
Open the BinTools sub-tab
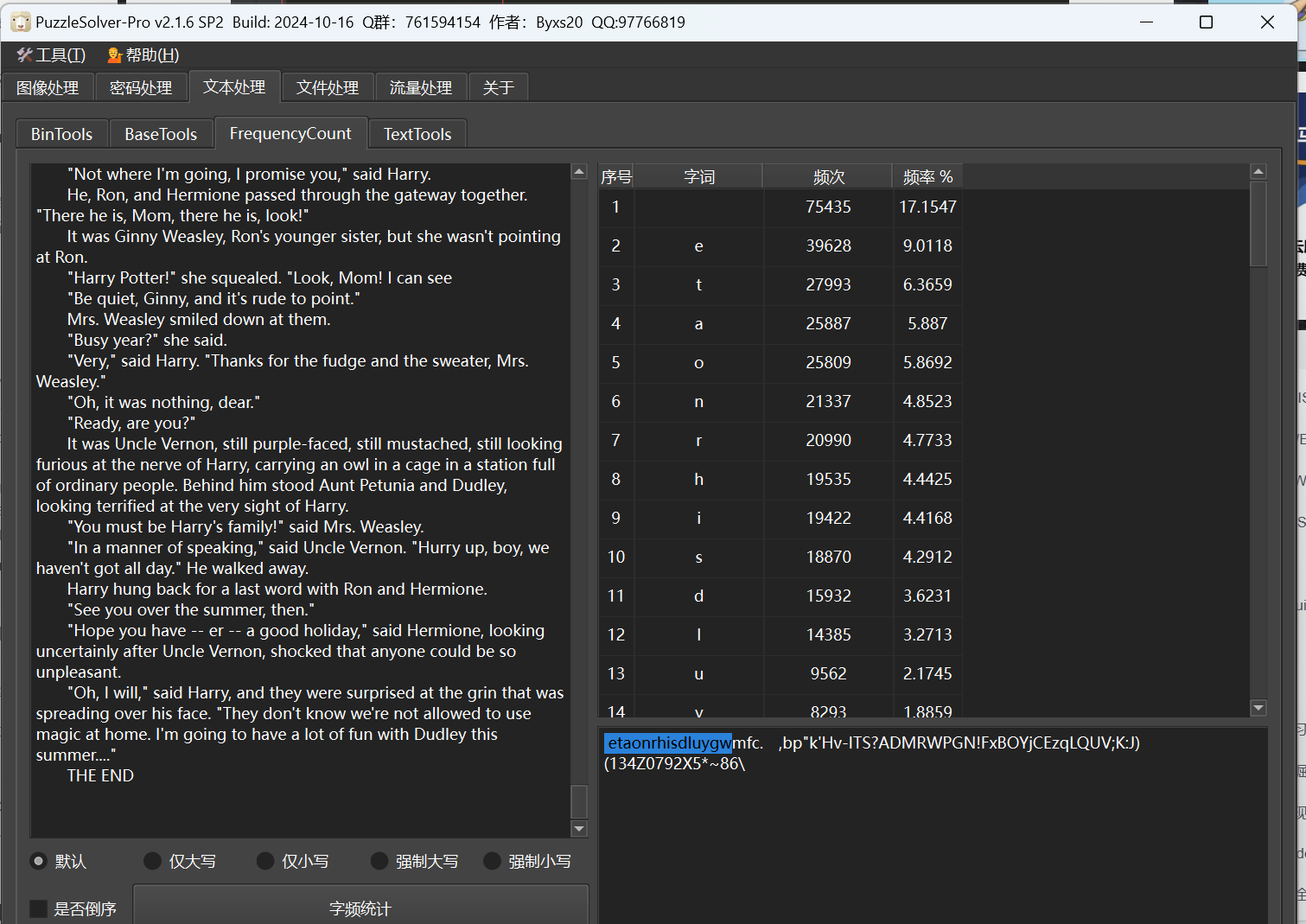point(62,134)
